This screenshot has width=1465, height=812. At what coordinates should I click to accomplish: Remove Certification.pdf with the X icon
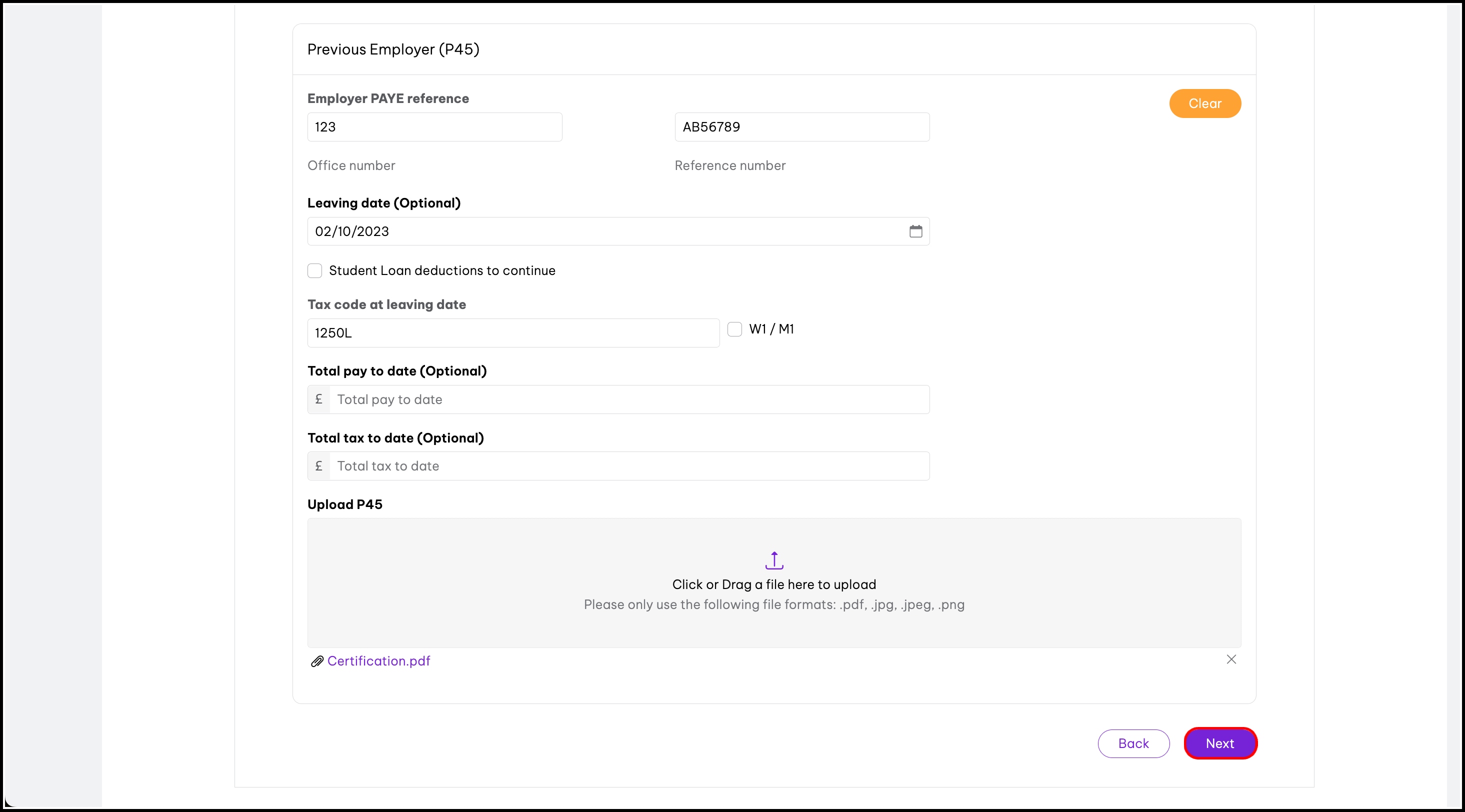click(1230, 659)
